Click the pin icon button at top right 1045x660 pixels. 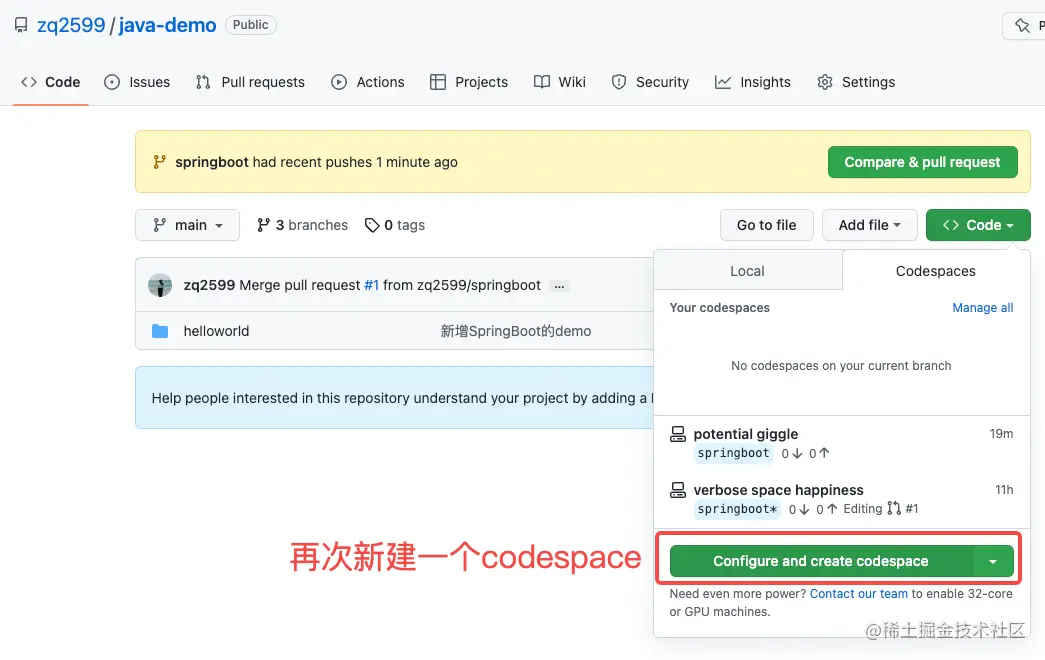tap(1022, 25)
